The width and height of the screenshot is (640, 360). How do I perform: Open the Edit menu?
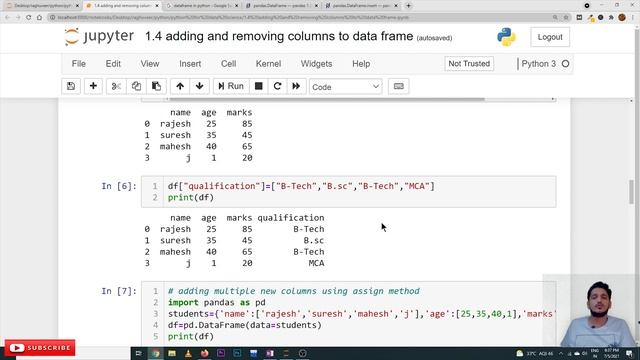click(113, 64)
